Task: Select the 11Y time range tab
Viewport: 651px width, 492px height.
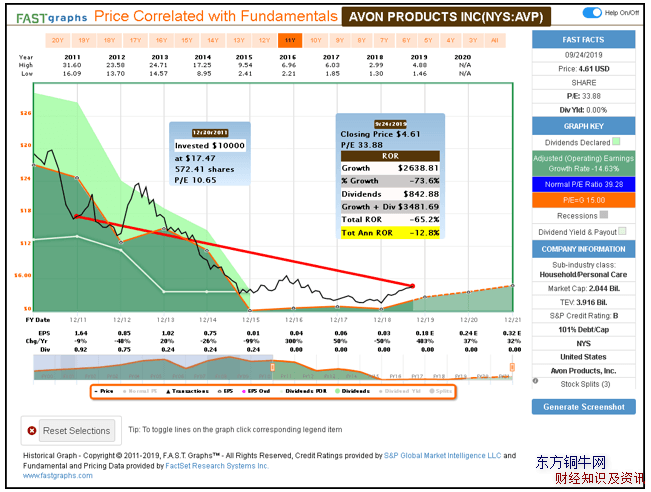Action: (x=290, y=40)
